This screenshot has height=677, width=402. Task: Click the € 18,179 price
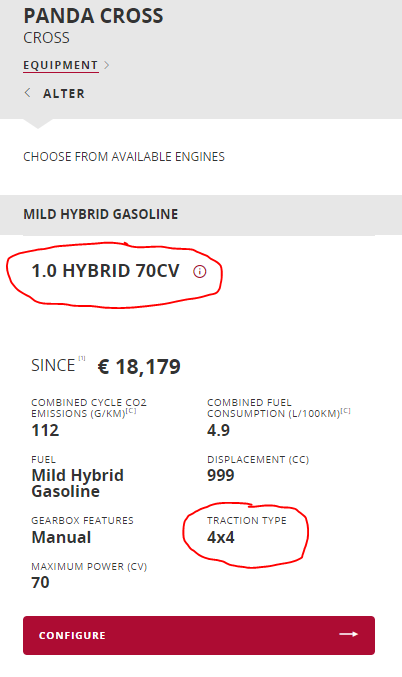pyautogui.click(x=139, y=367)
